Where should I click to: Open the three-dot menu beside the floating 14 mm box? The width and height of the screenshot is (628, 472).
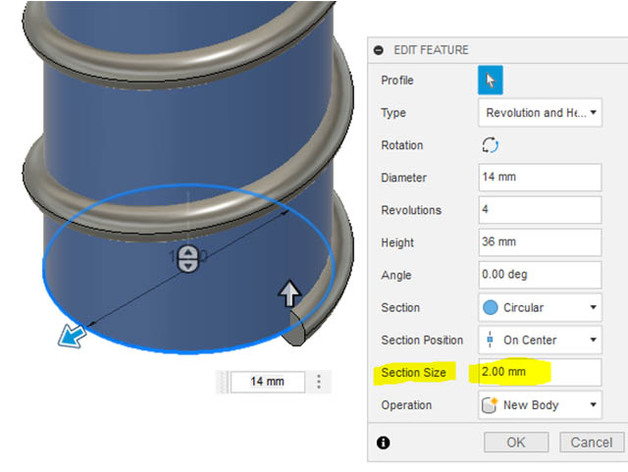(x=319, y=381)
